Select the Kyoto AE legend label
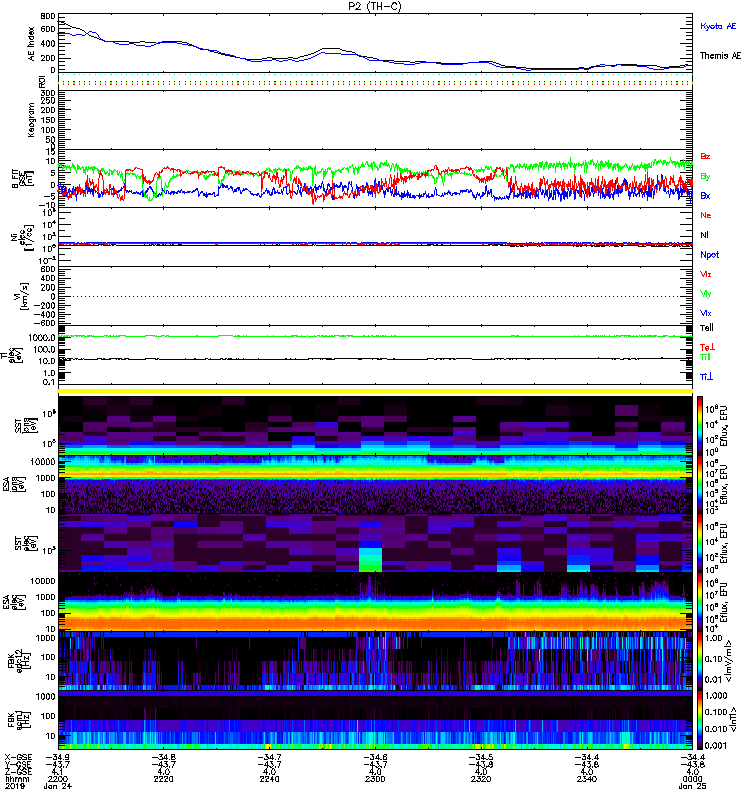Image resolution: width=750 pixels, height=800 pixels. pos(718,26)
